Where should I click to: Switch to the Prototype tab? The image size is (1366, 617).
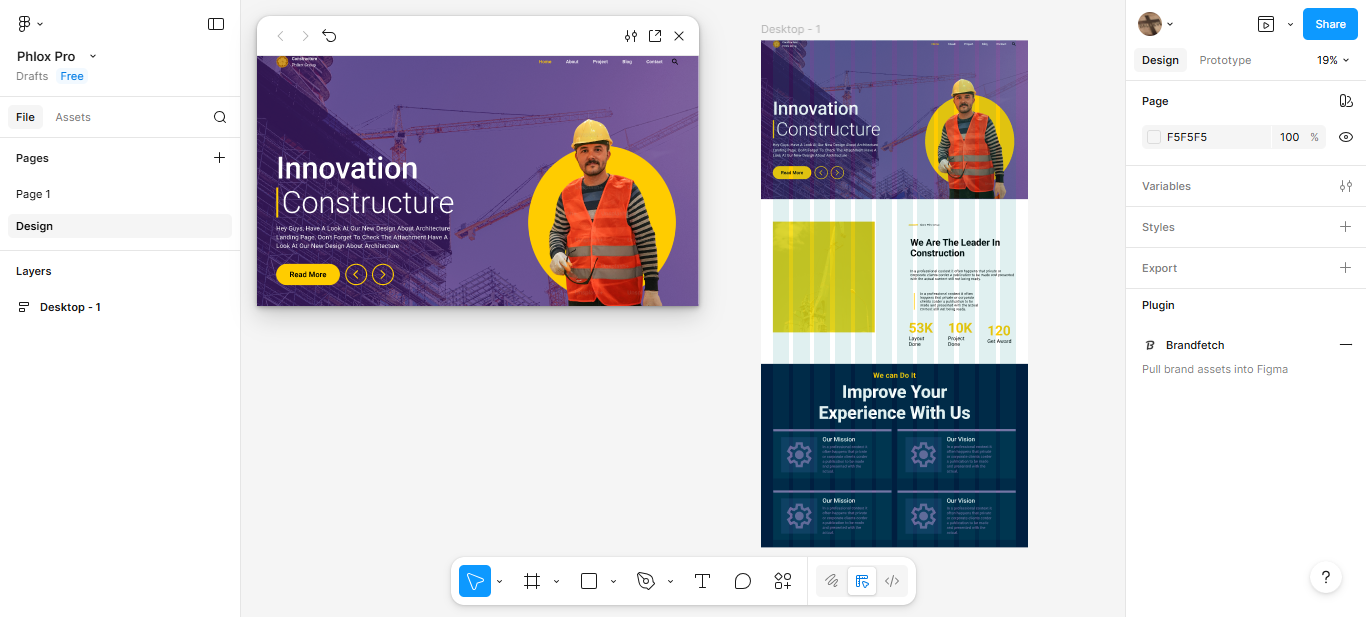[x=1225, y=60]
